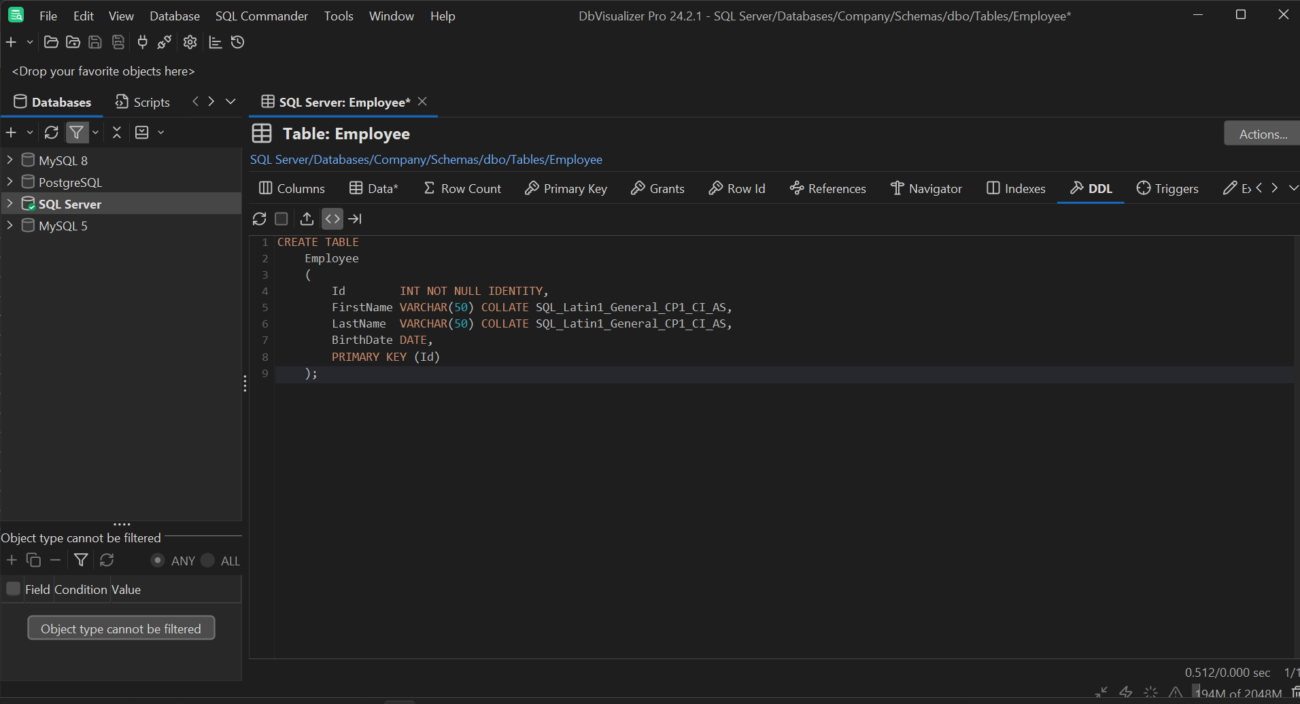Refresh the DDL view with the reload icon
This screenshot has height=704, width=1300.
coord(259,218)
